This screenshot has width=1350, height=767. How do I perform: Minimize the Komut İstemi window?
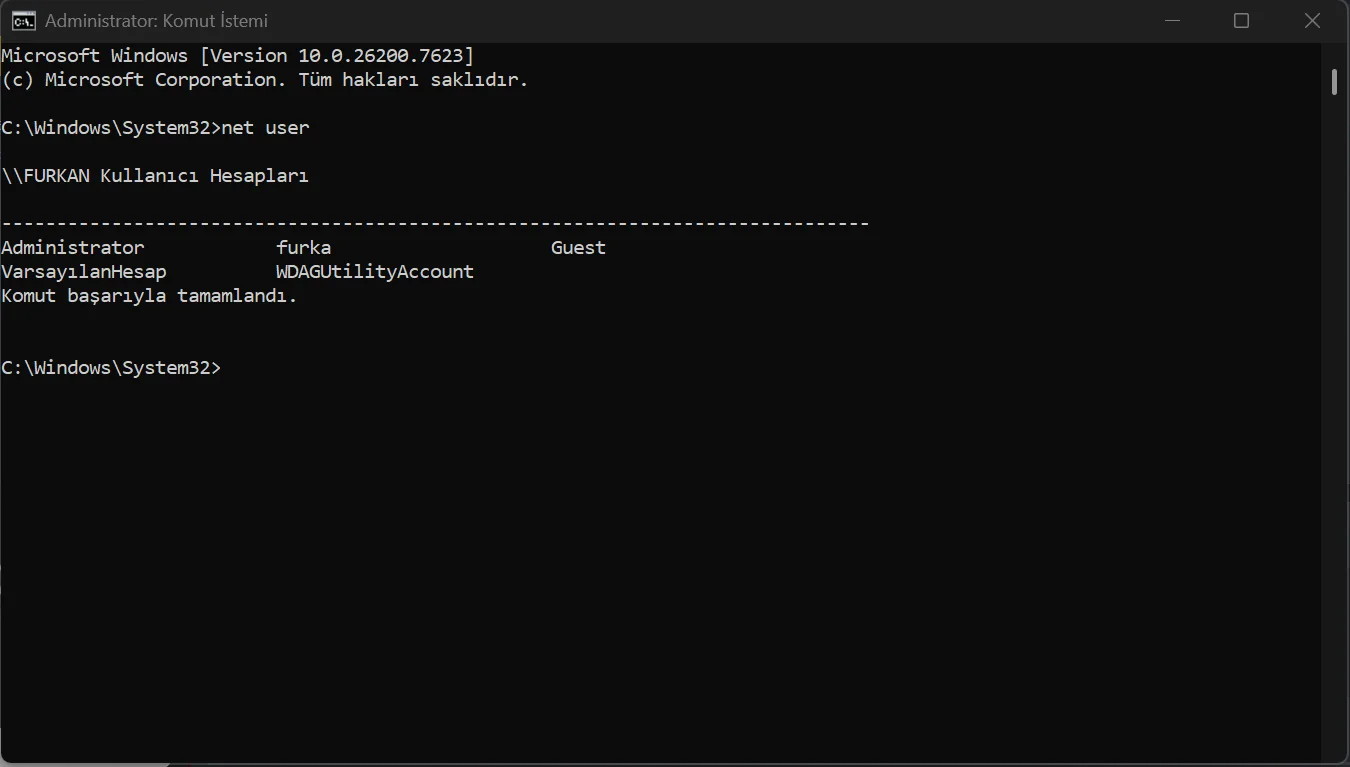[x=1171, y=21]
